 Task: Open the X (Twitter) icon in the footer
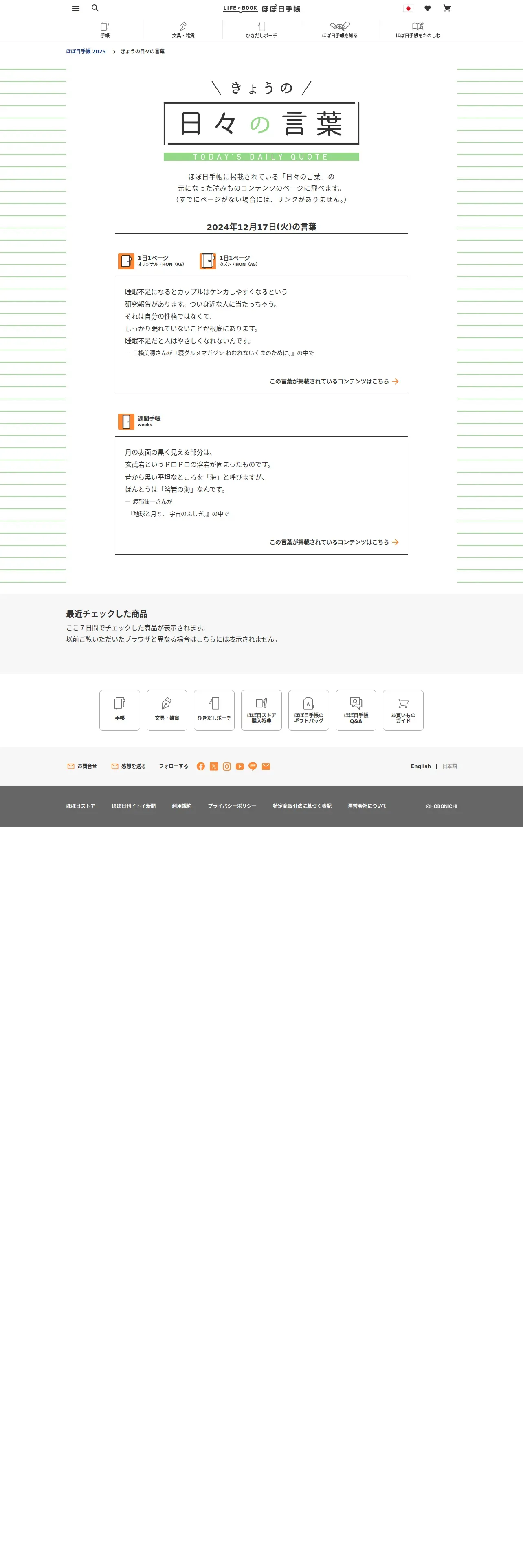coord(214,766)
